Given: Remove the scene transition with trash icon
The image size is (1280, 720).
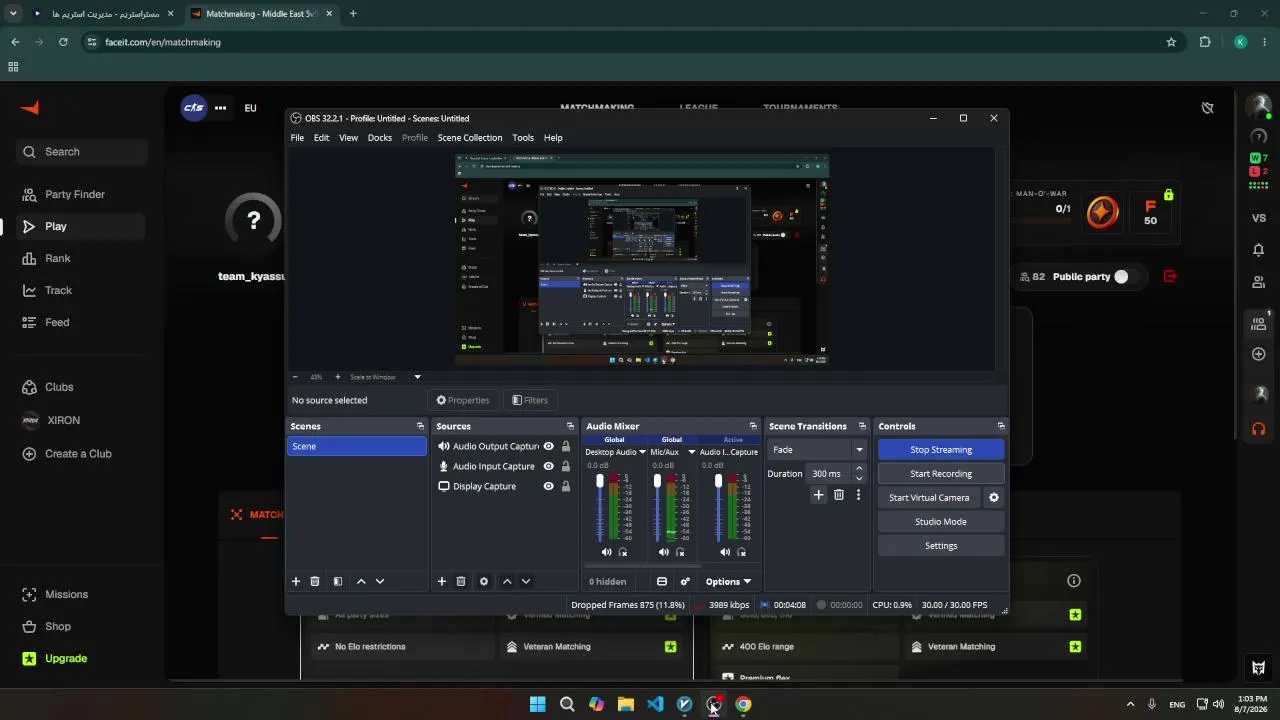Looking at the screenshot, I should click(839, 495).
